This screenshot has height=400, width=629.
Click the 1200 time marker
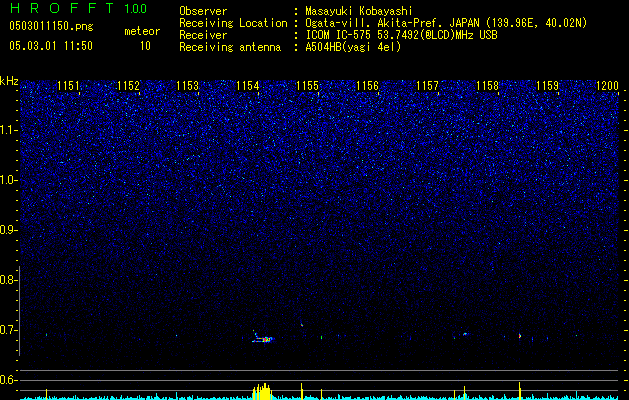(607, 86)
